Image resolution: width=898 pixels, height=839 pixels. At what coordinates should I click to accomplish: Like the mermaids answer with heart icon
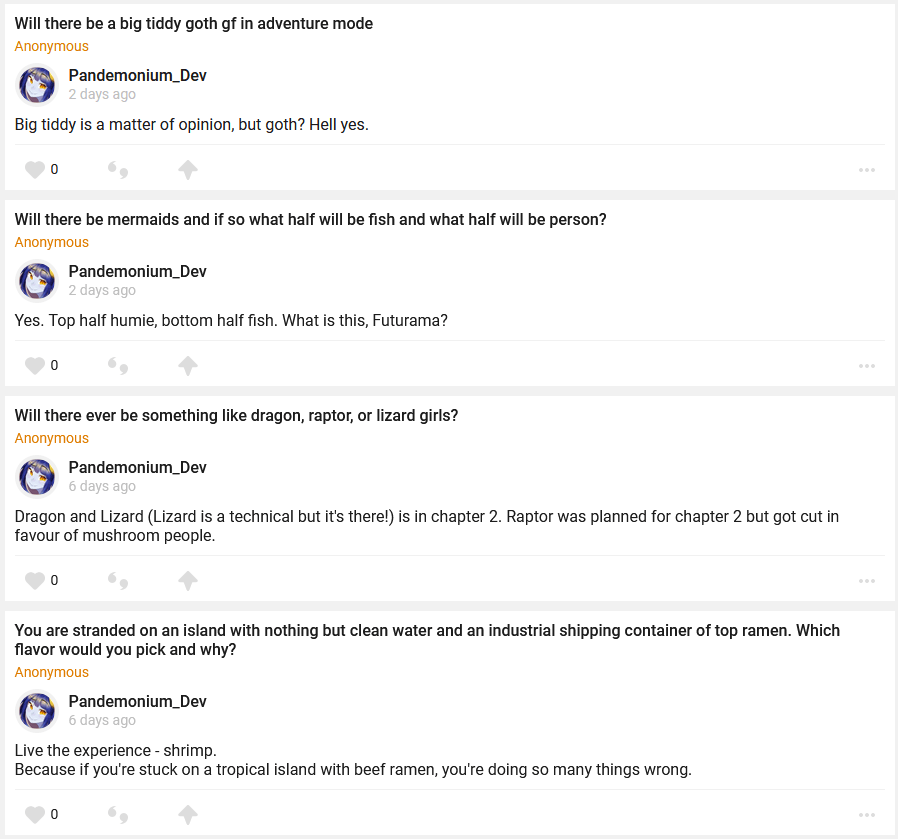click(x=35, y=366)
